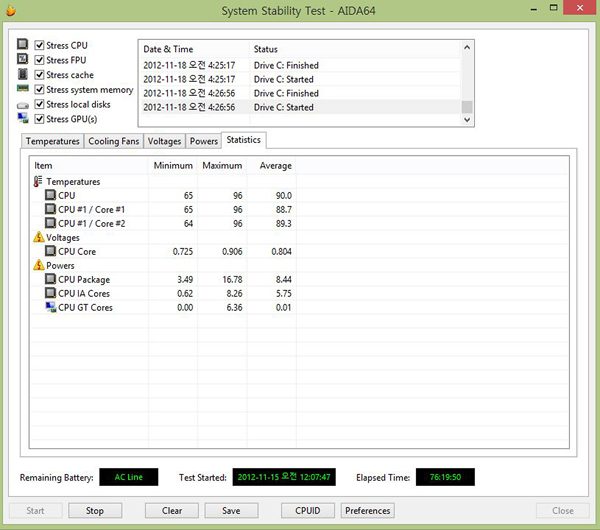Viewport: 600px width, 530px height.
Task: Click the monitor icon beside Stress GPU(s)
Action: [23, 118]
